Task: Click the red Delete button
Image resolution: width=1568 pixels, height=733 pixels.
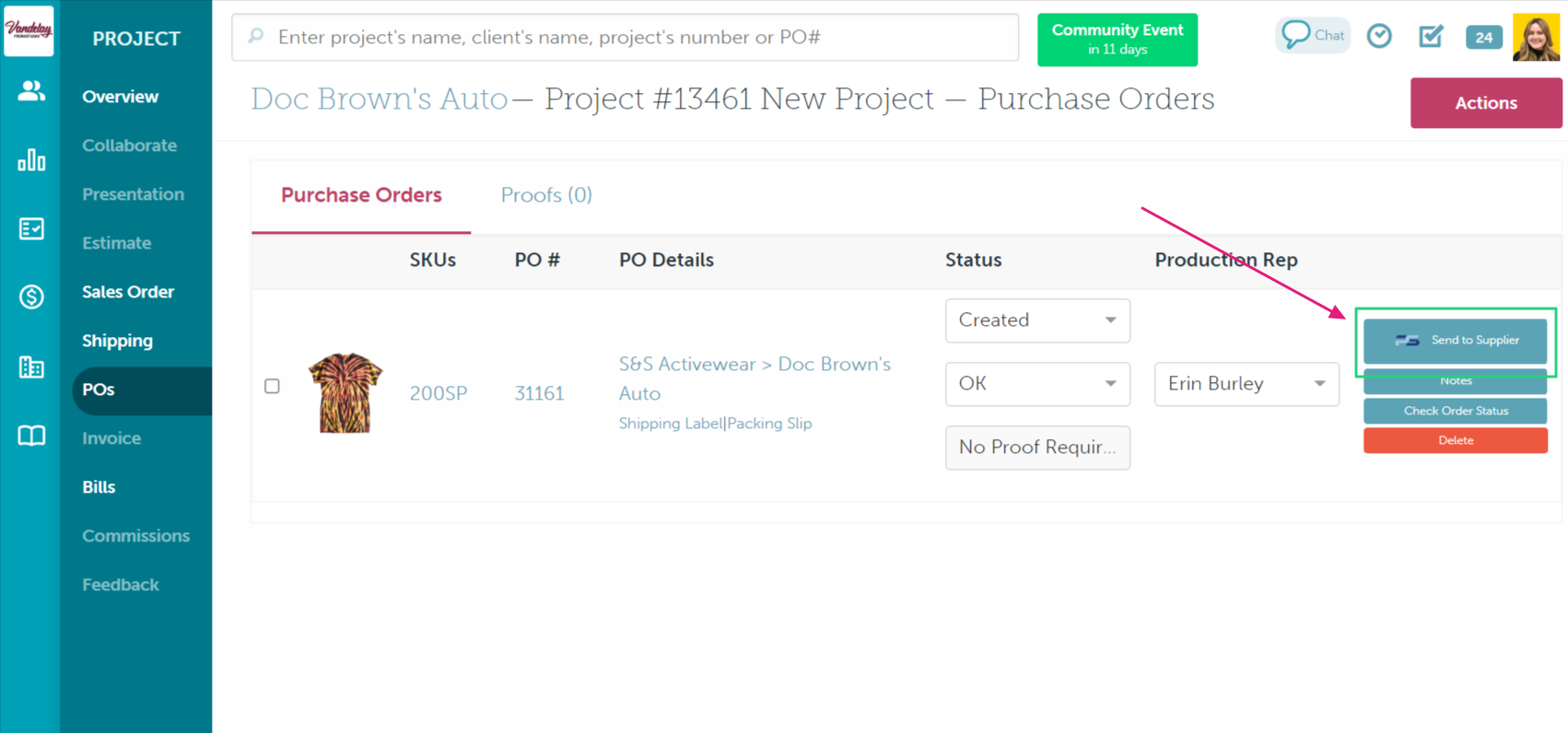Action: click(1456, 440)
